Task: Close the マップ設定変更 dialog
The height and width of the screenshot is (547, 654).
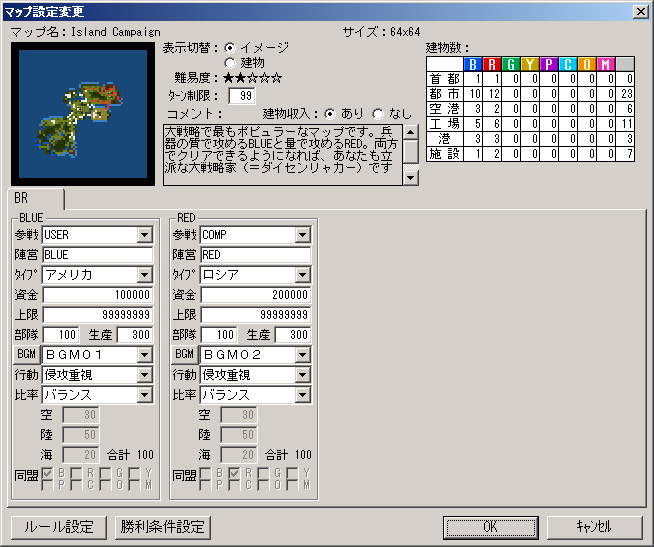Action: pyautogui.click(x=641, y=12)
